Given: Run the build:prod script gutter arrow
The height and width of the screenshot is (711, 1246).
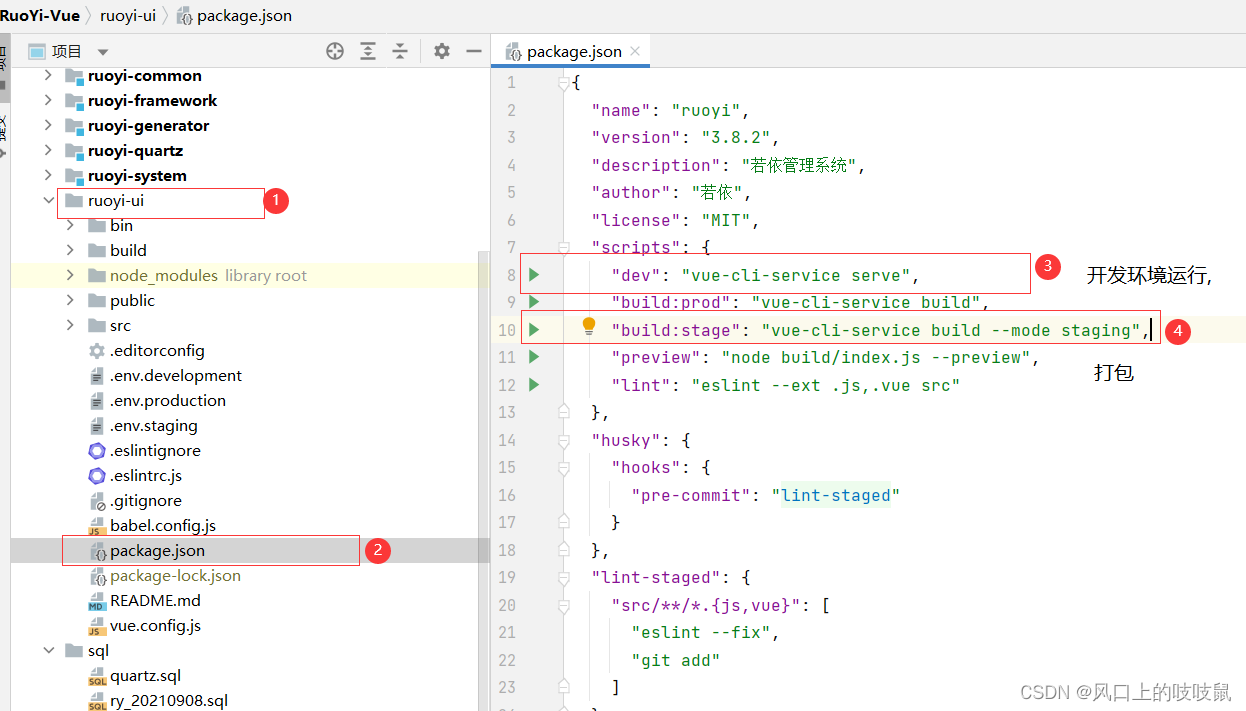Looking at the screenshot, I should pos(534,301).
